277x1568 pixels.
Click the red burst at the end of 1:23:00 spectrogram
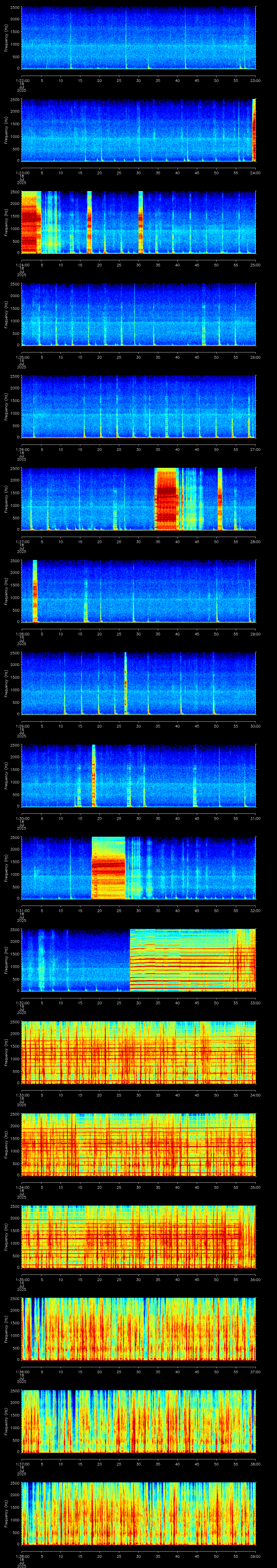254,130
